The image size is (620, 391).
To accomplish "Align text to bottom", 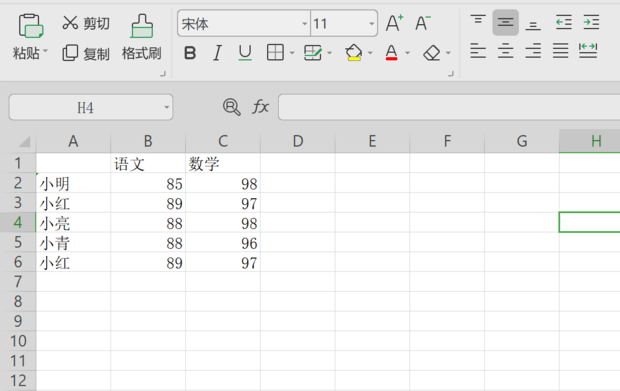I will pyautogui.click(x=533, y=25).
